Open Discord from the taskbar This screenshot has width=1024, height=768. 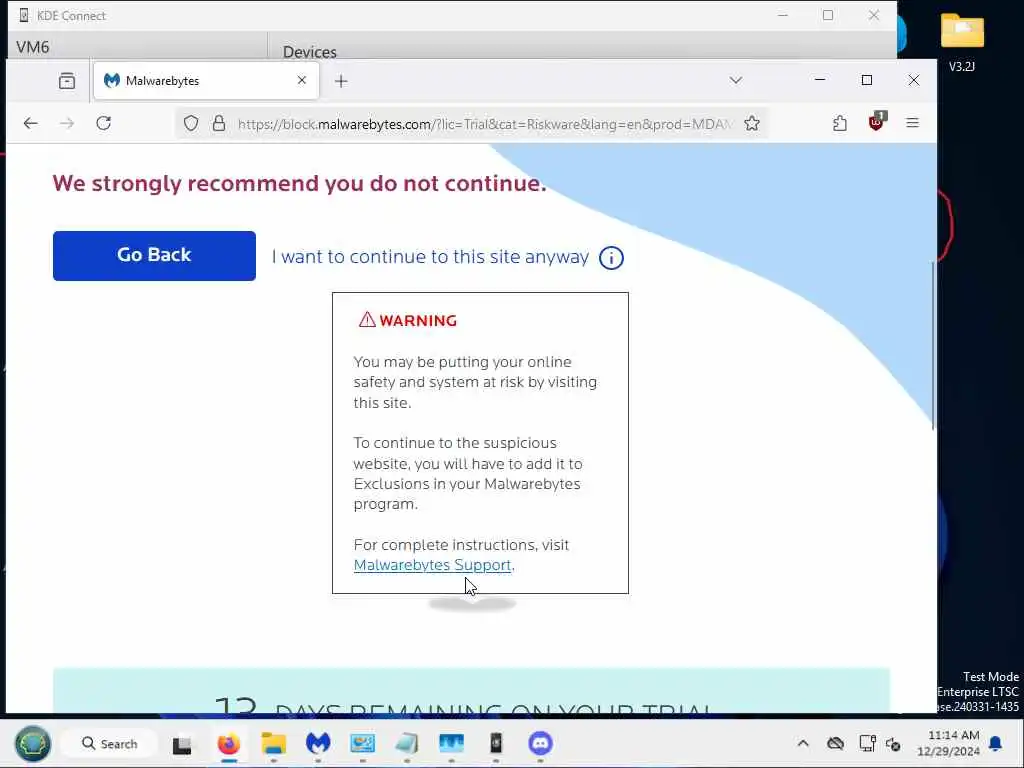(x=540, y=743)
